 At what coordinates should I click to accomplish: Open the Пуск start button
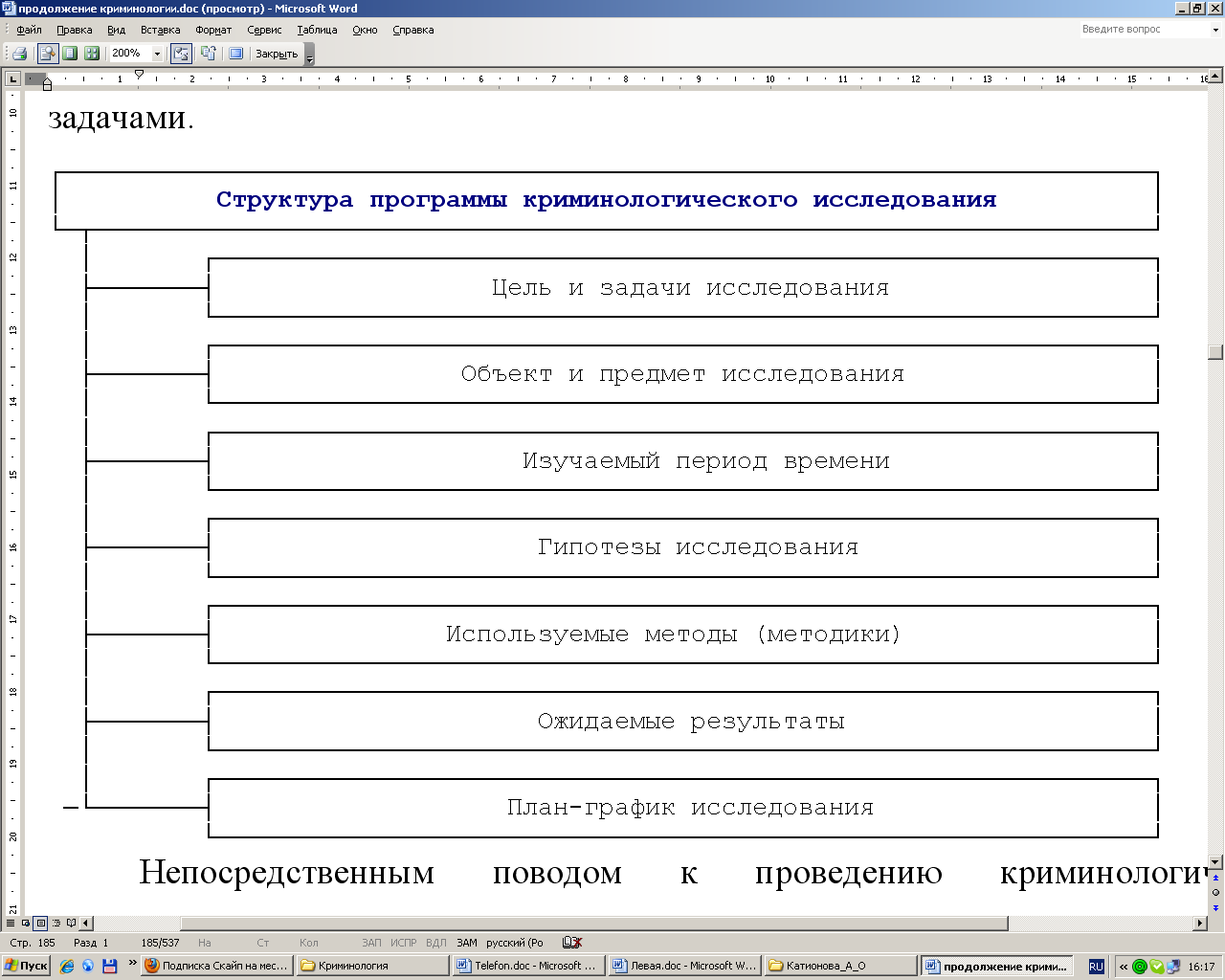(26, 966)
